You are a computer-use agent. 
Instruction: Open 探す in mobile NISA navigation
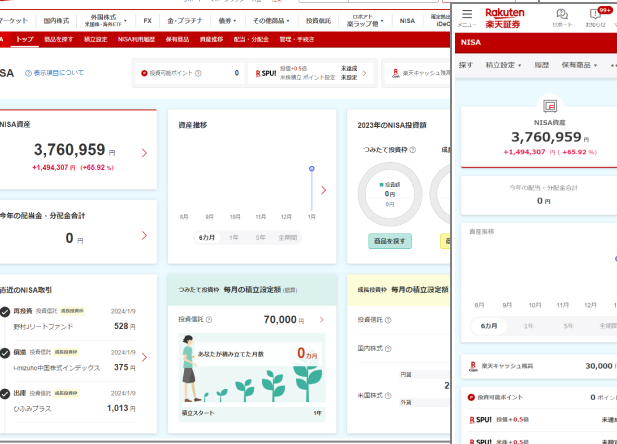coord(466,65)
